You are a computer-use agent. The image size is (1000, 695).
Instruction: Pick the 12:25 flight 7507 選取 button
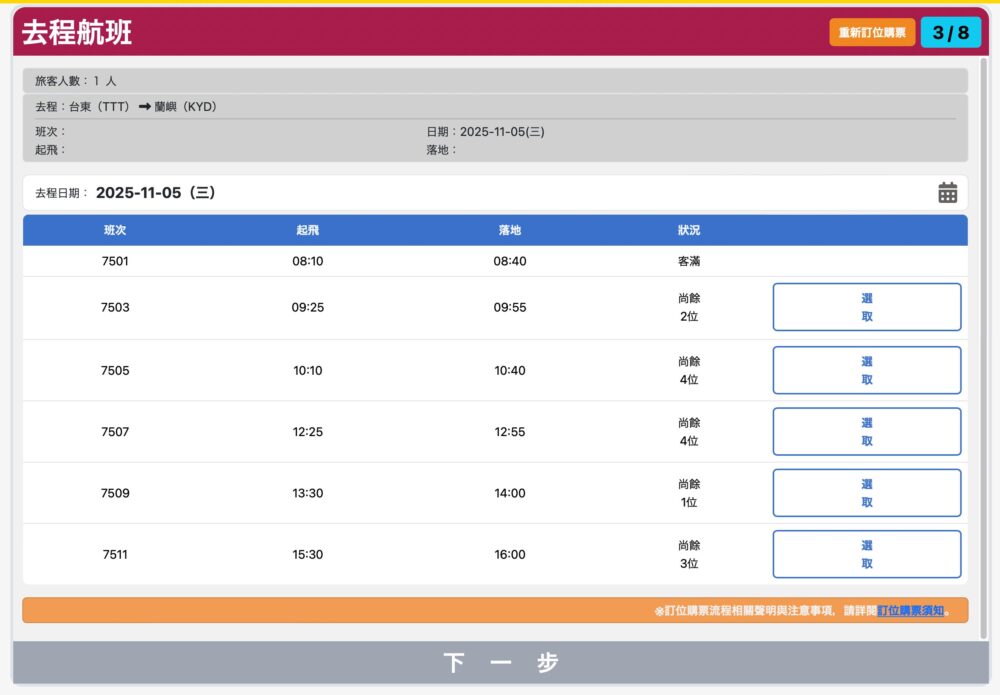866,432
